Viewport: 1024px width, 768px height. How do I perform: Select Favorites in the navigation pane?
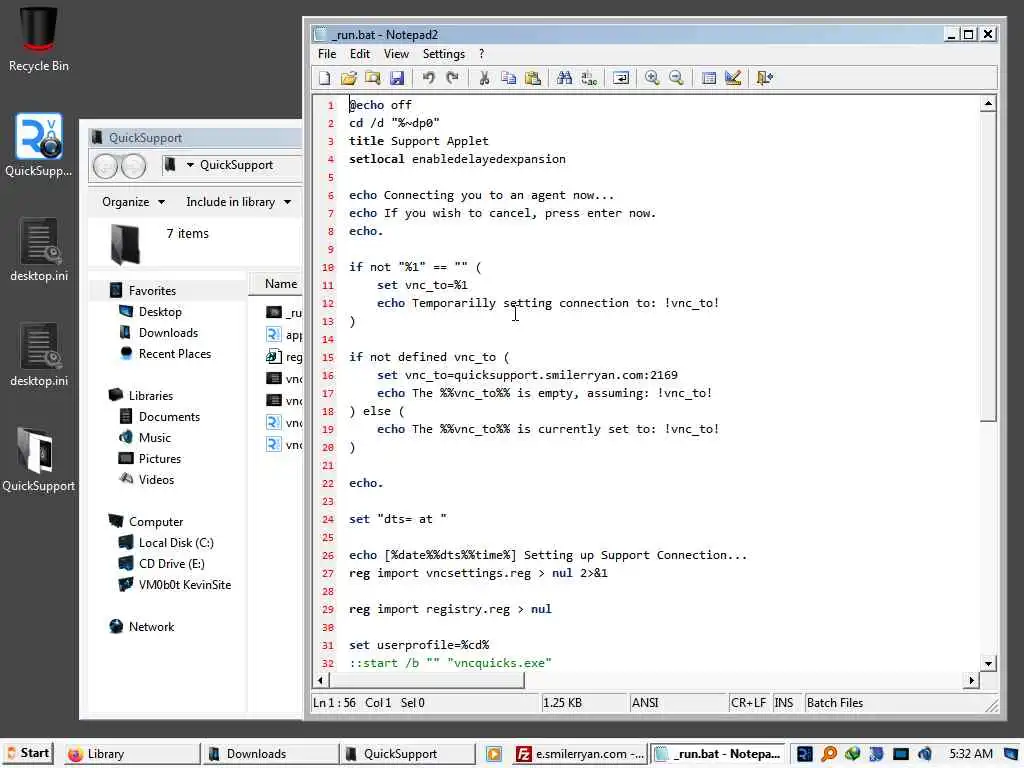(152, 291)
